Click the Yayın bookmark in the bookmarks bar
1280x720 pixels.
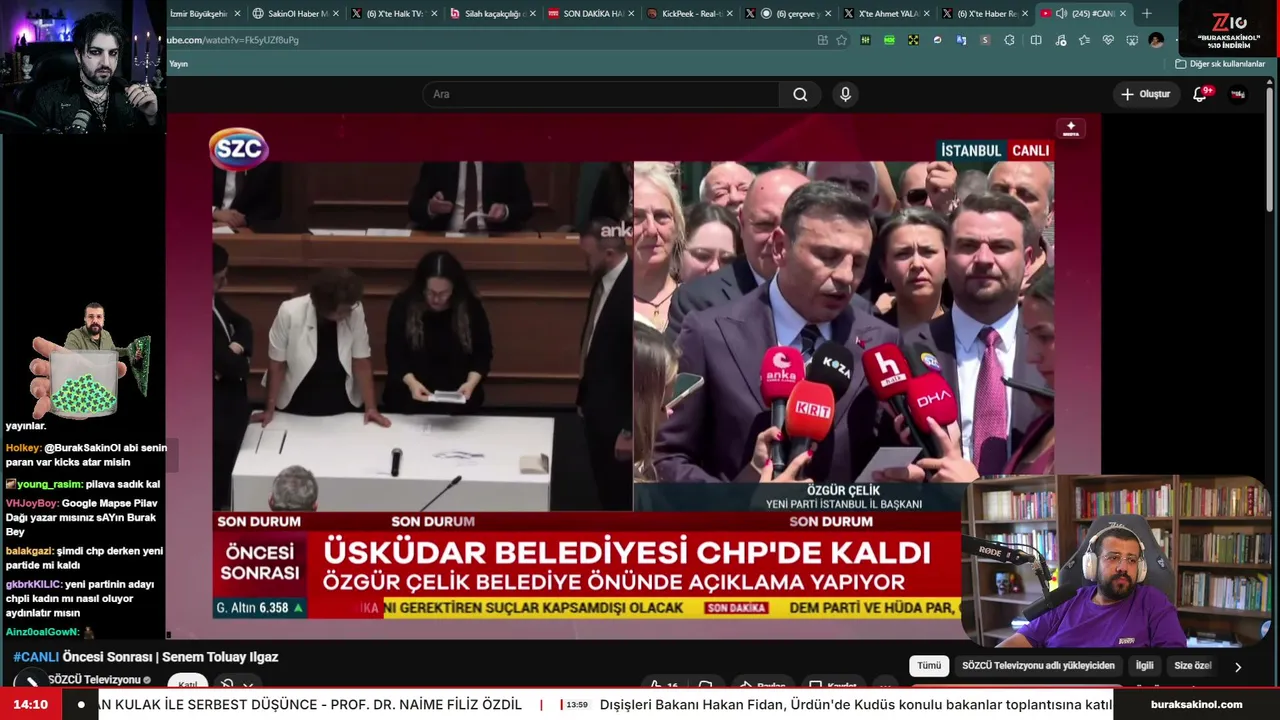pos(178,64)
